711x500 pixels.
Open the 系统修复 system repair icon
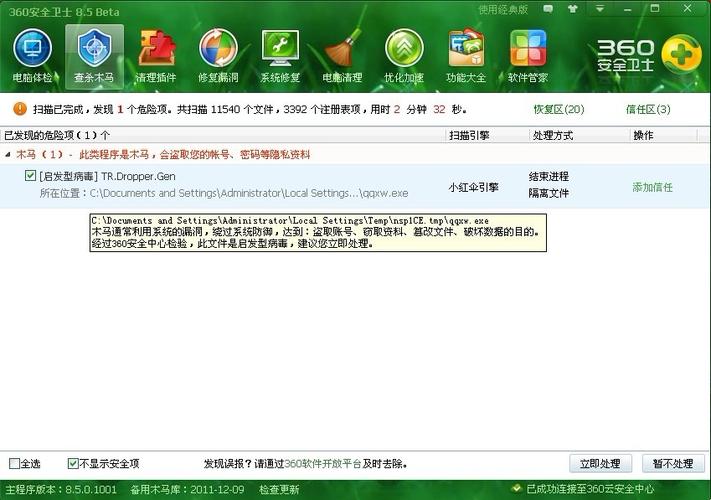tap(280, 55)
